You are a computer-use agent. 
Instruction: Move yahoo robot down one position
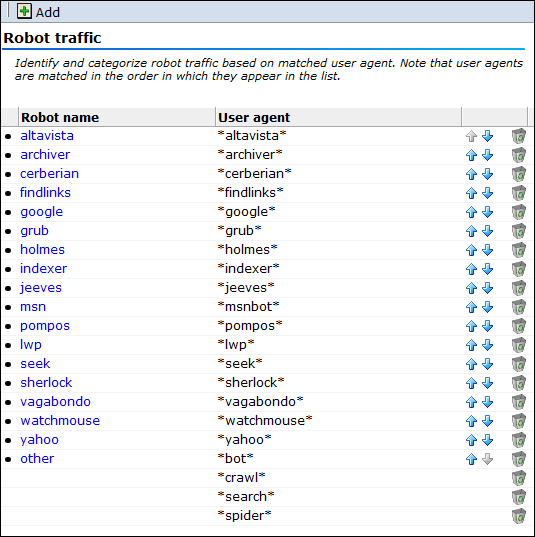tap(487, 440)
